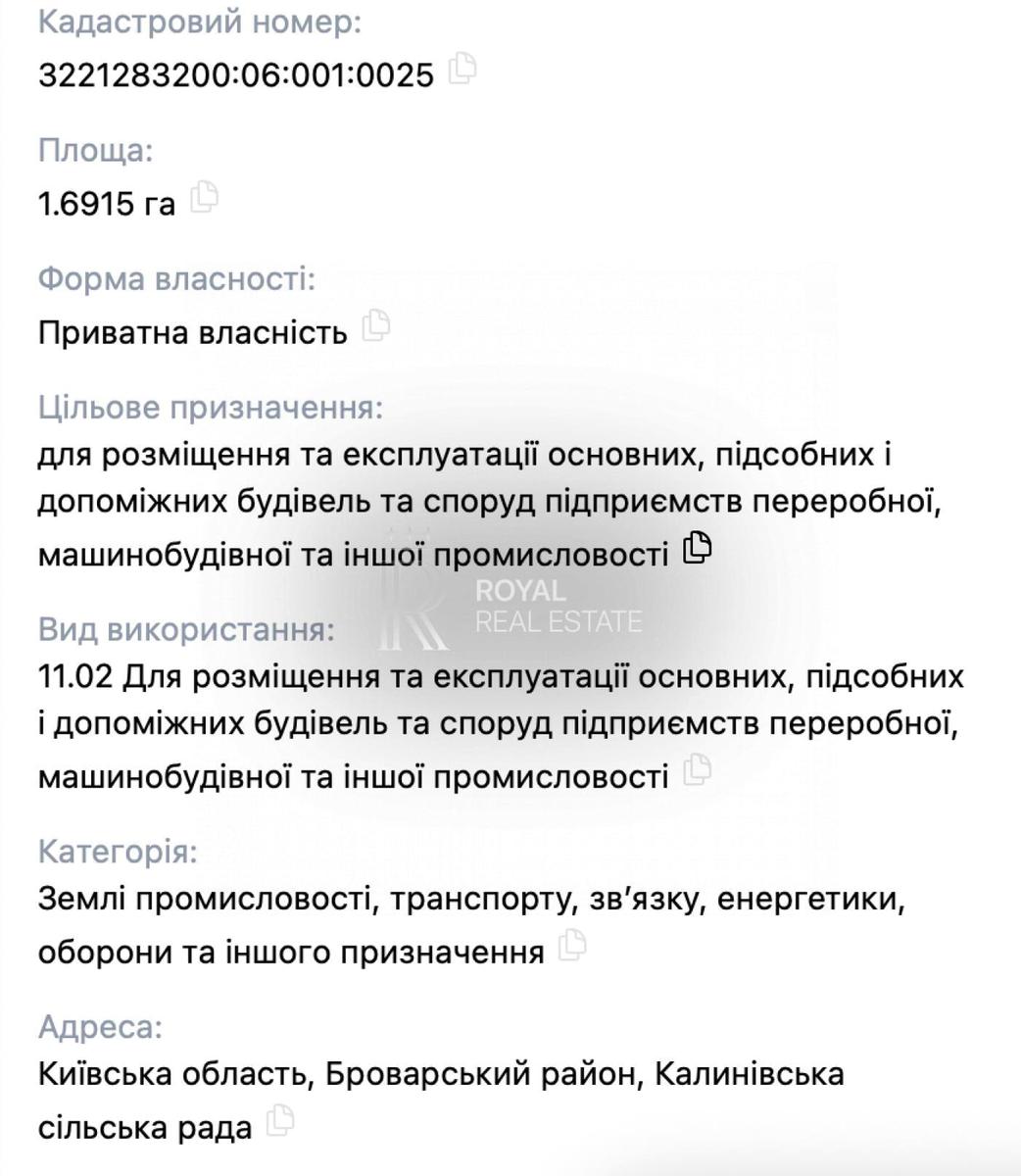The width and height of the screenshot is (1021, 1176).
Task: Copy the 'Категорія' land category text
Action: (572, 945)
